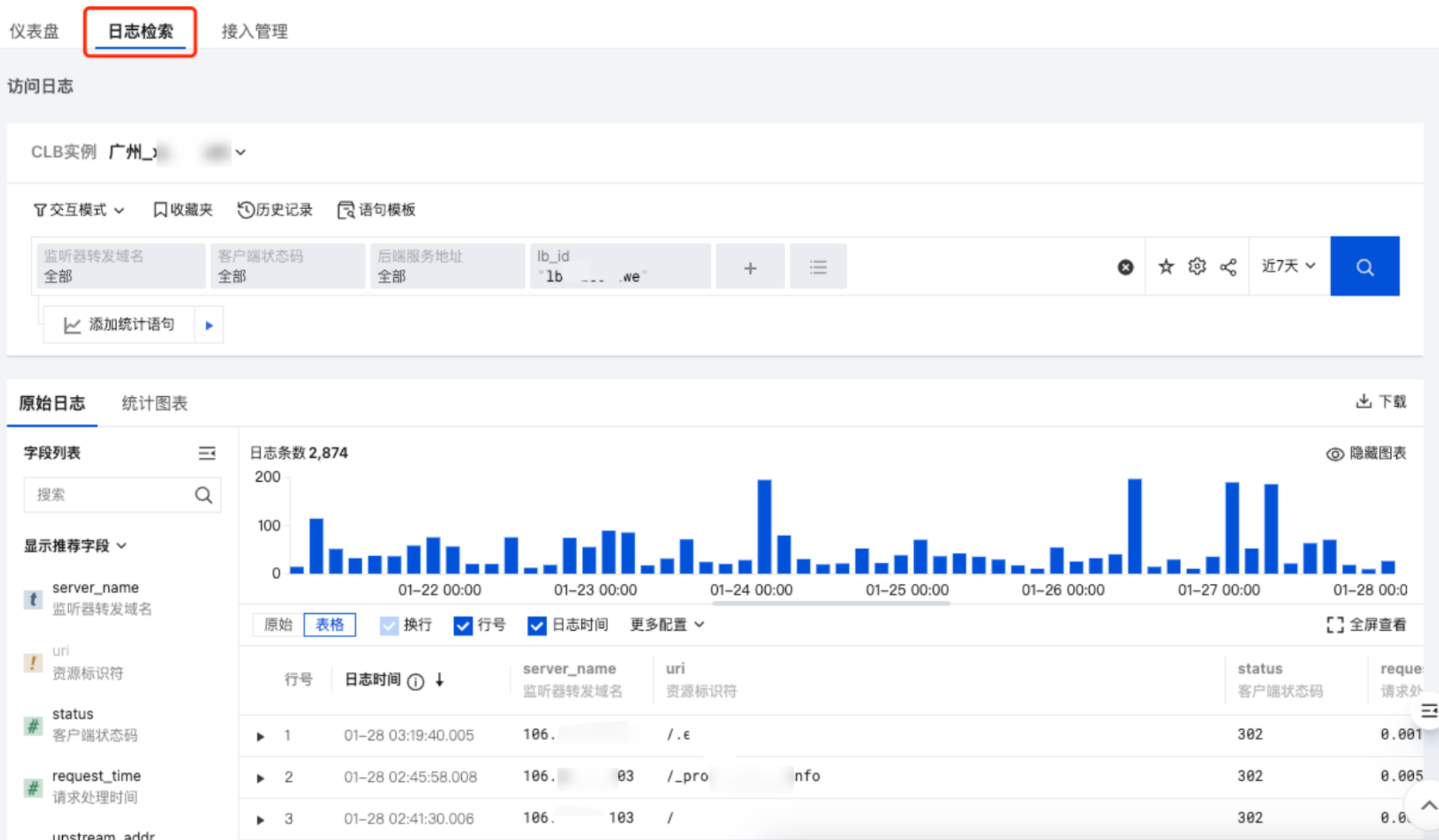Save the query to favorites with star icon

(x=1166, y=266)
